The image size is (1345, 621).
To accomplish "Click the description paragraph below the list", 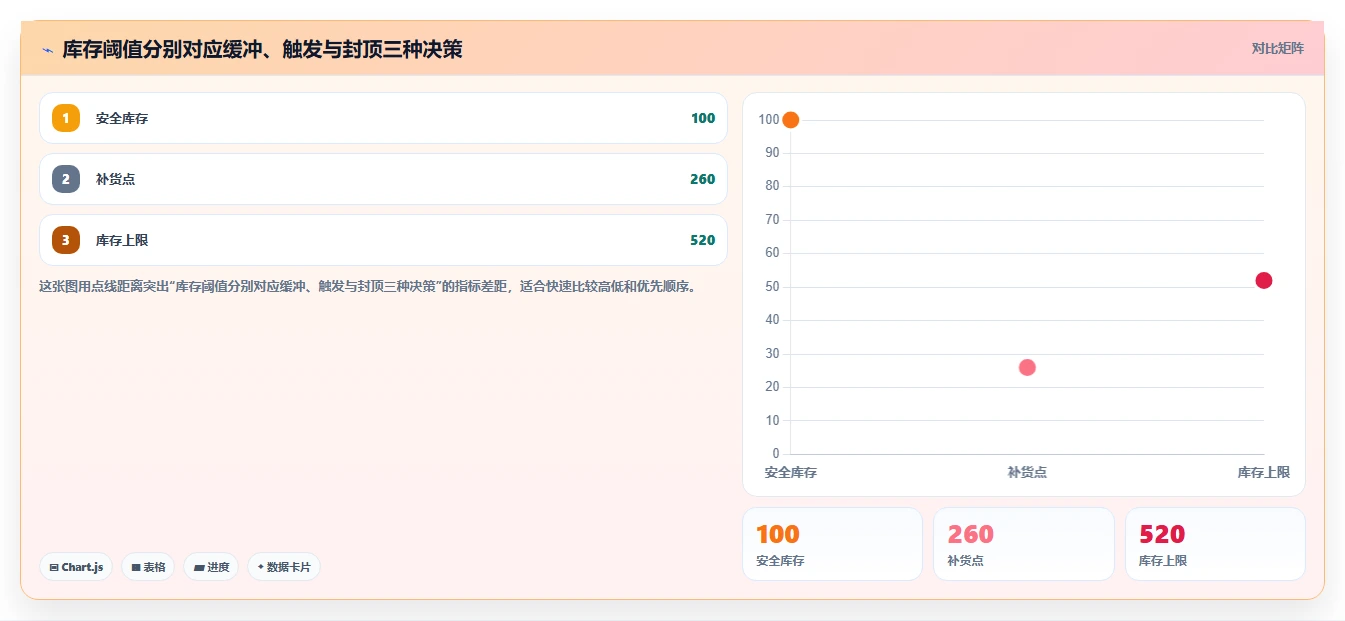I will [367, 286].
